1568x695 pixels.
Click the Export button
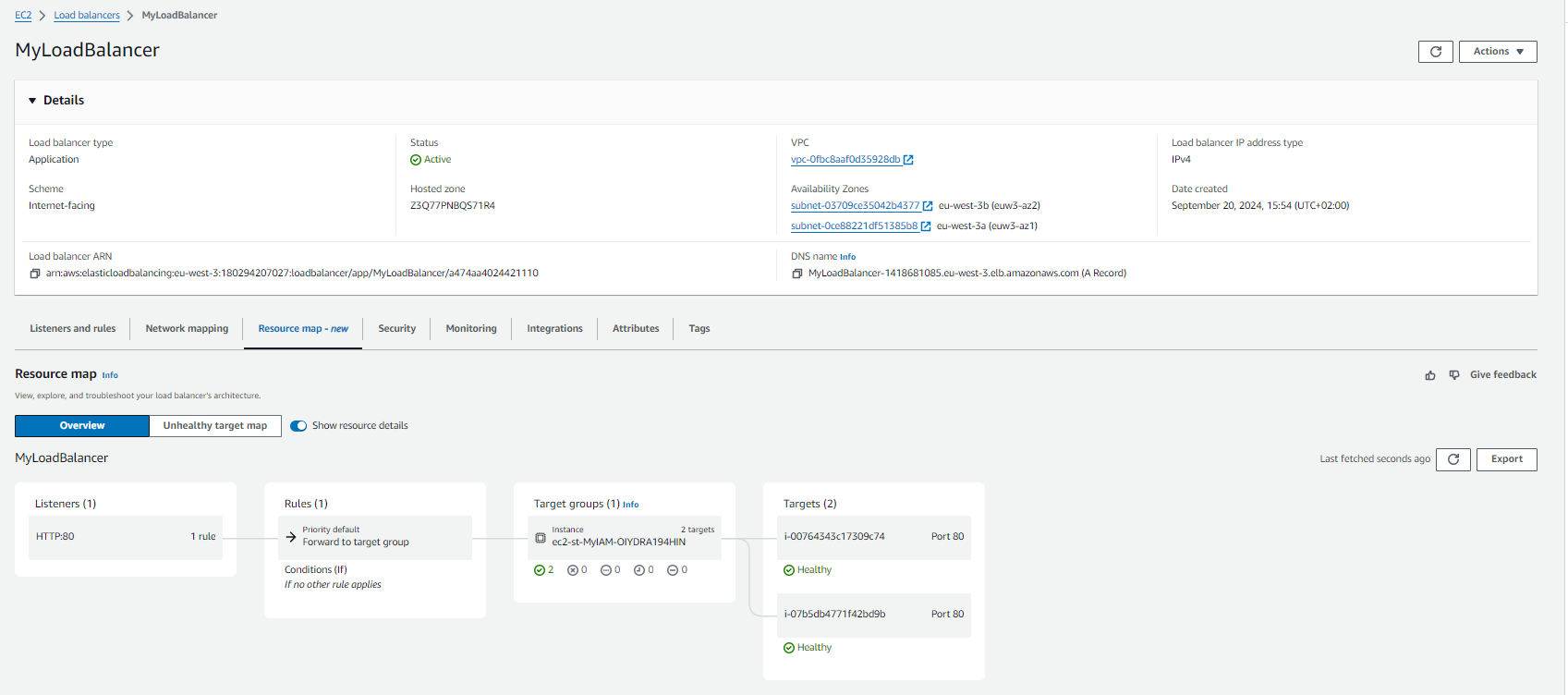[1507, 459]
